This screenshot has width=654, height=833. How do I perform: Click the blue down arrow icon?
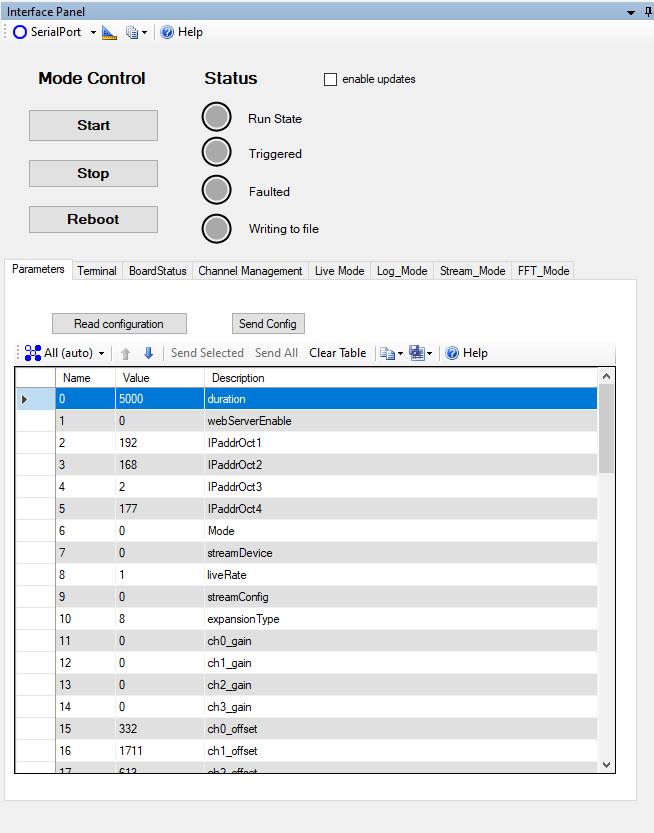point(148,353)
